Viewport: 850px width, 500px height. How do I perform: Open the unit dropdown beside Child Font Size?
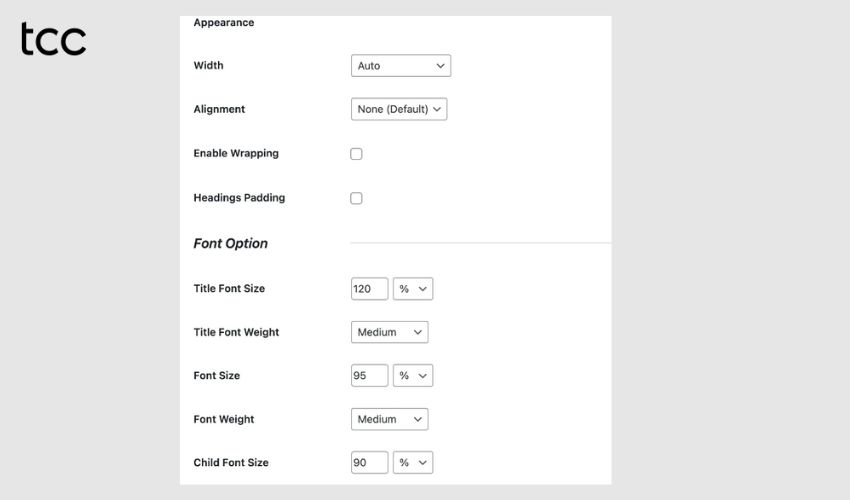click(413, 463)
